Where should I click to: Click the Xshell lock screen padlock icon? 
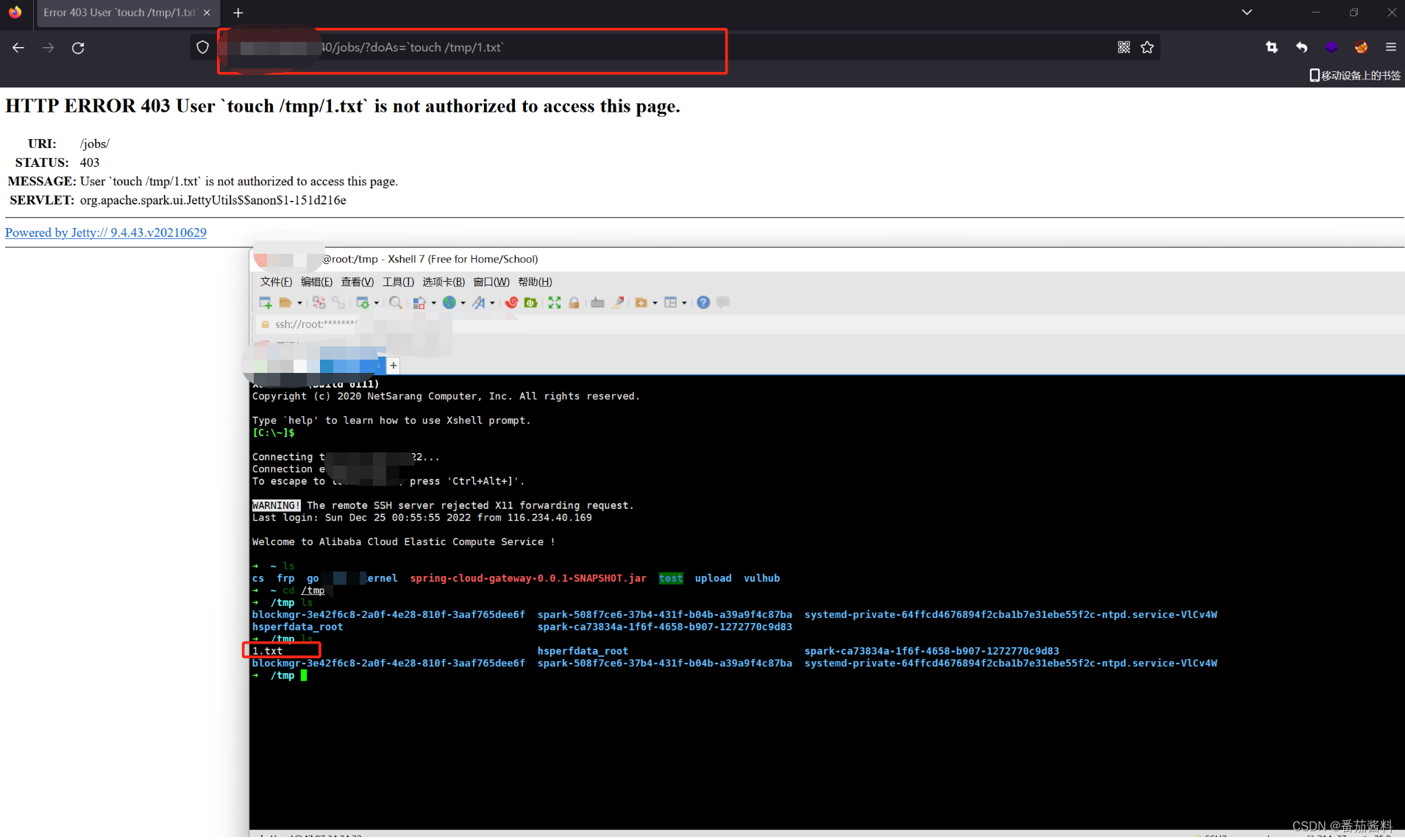(574, 302)
